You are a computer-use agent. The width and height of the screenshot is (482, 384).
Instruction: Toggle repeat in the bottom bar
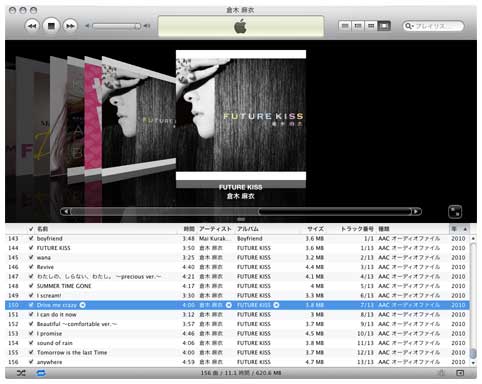tap(41, 373)
